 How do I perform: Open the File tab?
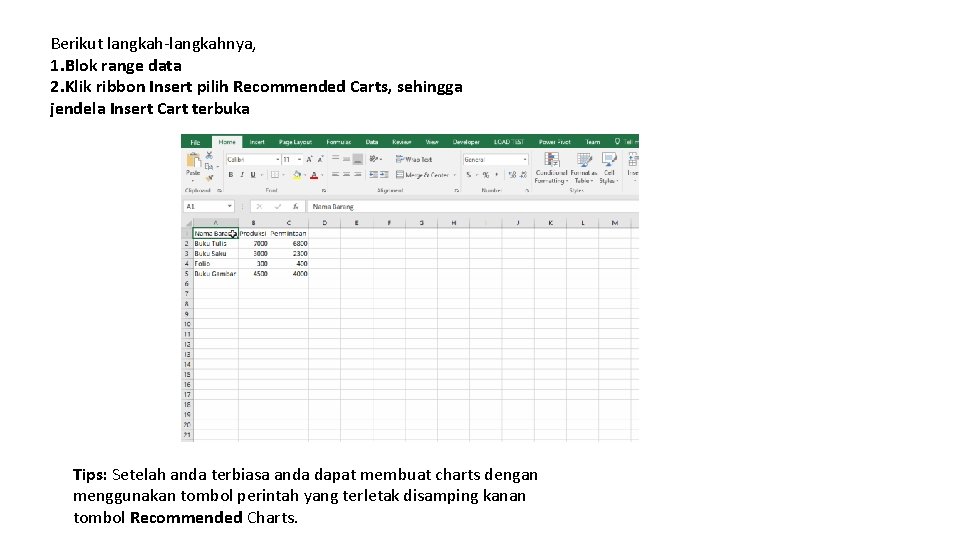coord(195,142)
